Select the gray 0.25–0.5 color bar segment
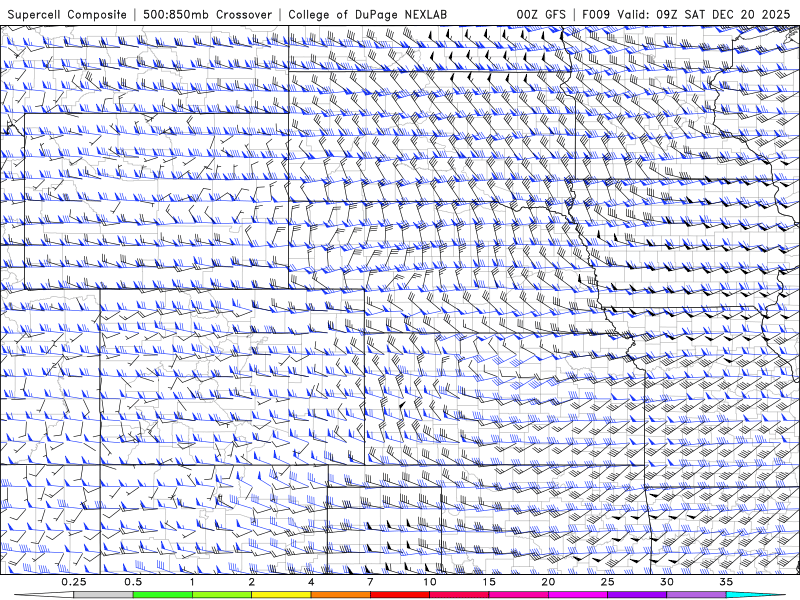The height and width of the screenshot is (600, 800). [x=103, y=595]
